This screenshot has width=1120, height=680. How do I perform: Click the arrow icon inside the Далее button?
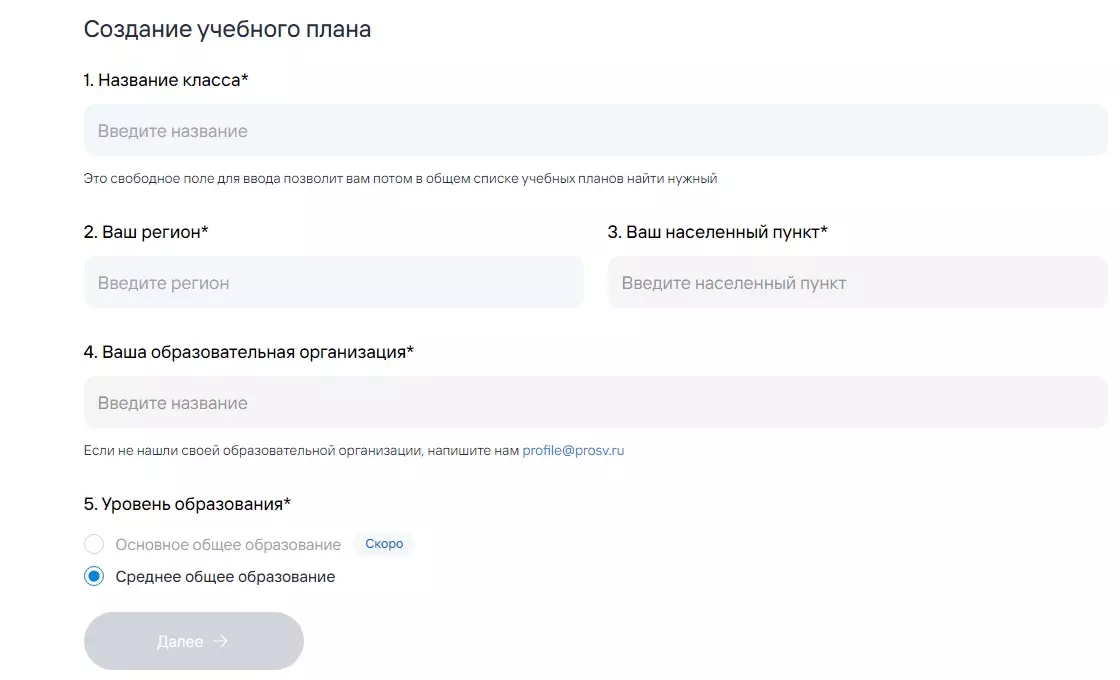(221, 641)
